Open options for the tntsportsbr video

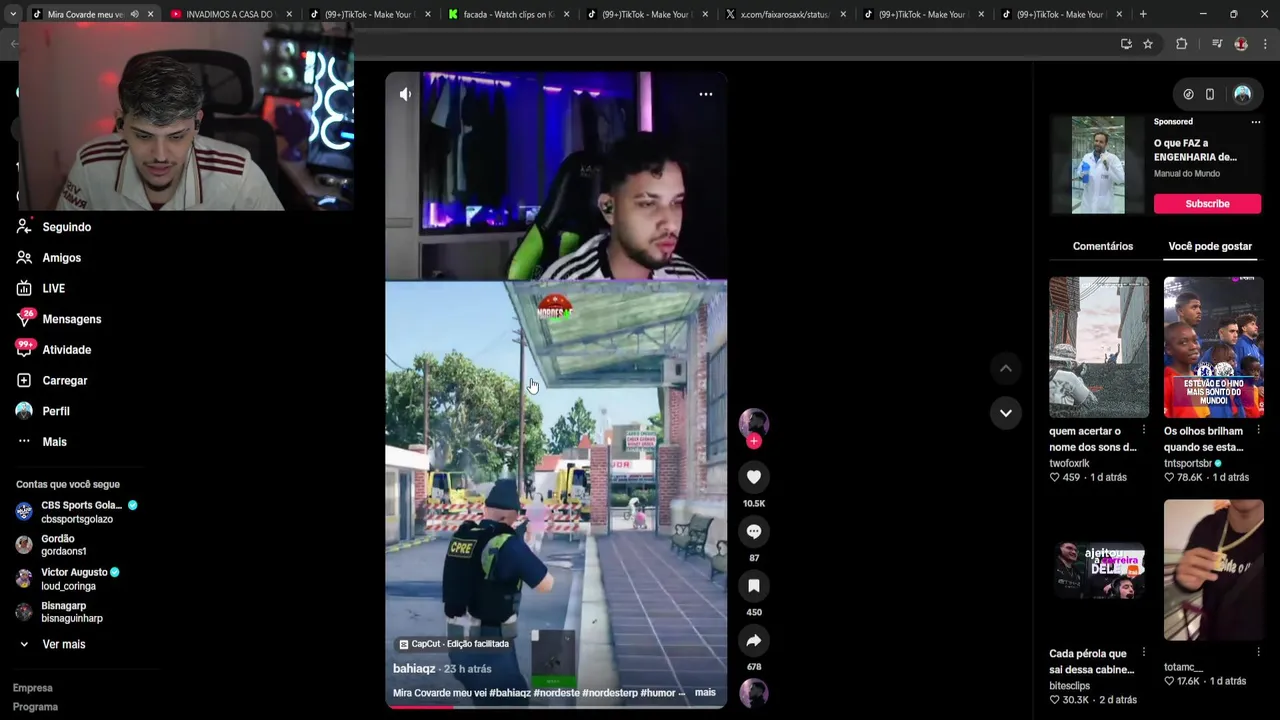tap(1258, 431)
